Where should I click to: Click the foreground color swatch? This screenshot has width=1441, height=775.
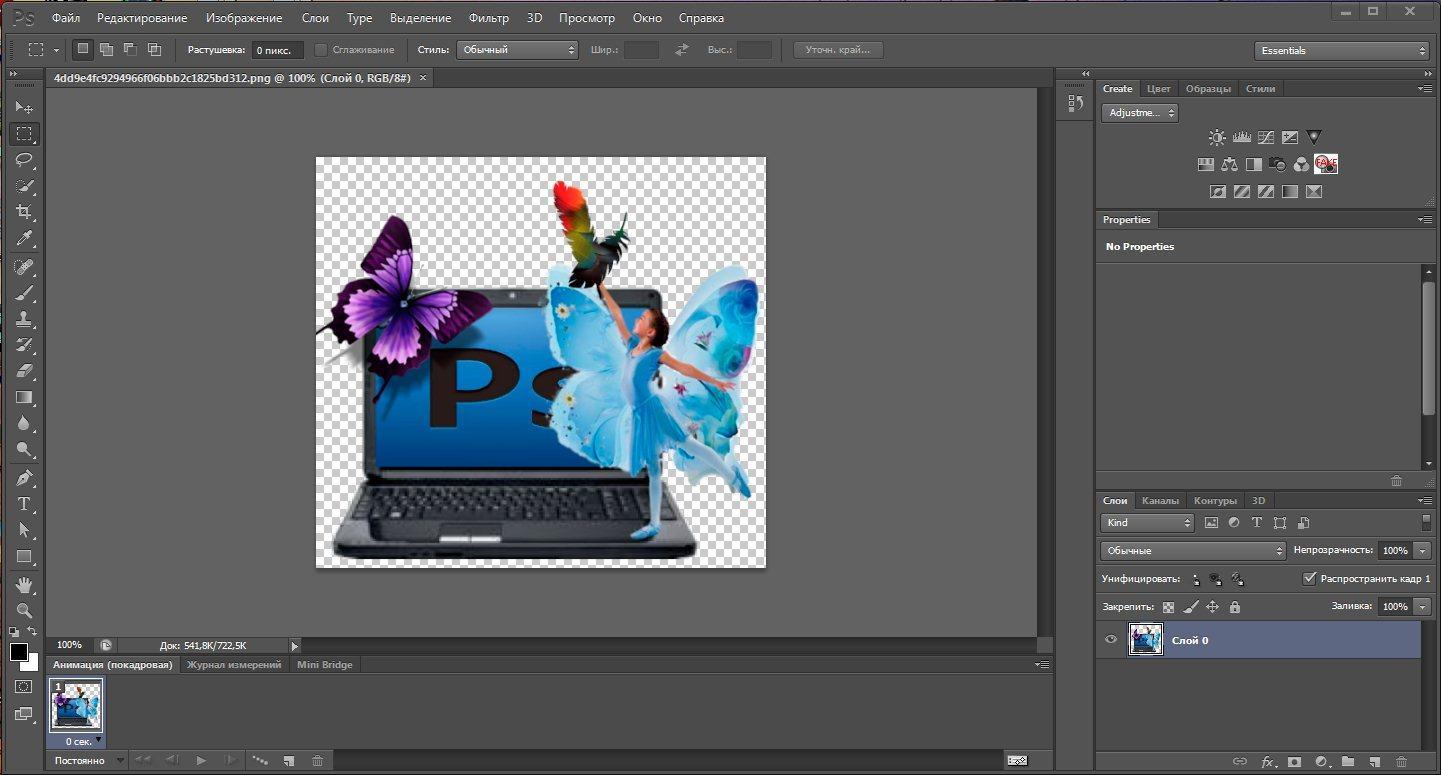click(19, 652)
